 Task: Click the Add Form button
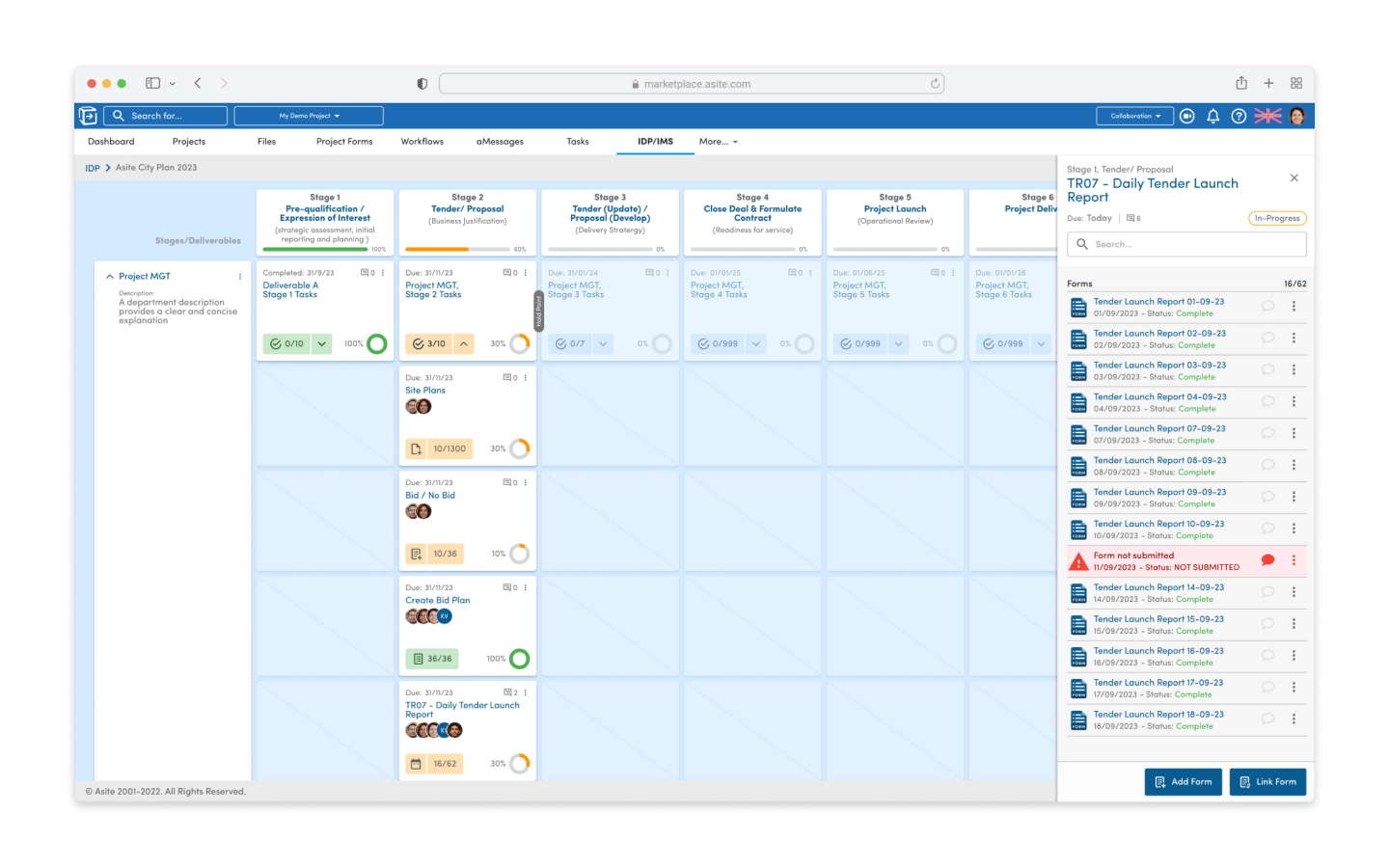[1184, 782]
